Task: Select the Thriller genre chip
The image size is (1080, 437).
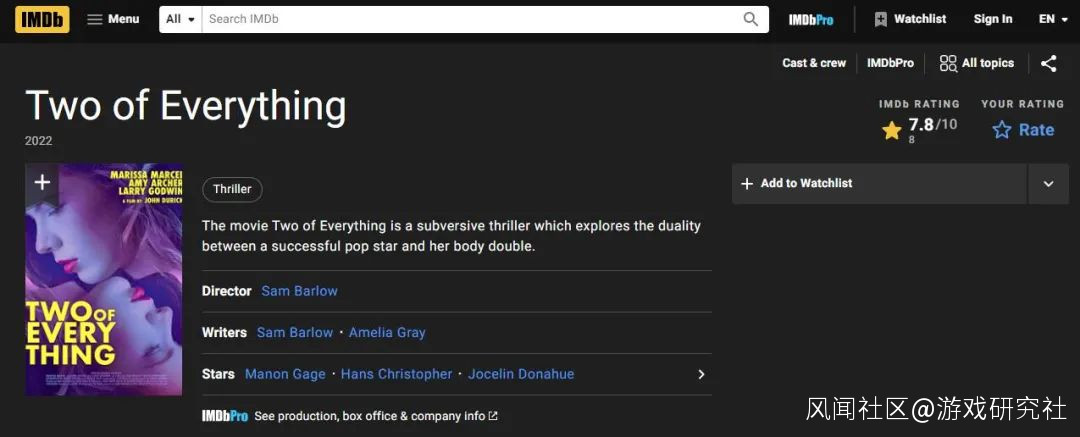Action: pos(232,190)
